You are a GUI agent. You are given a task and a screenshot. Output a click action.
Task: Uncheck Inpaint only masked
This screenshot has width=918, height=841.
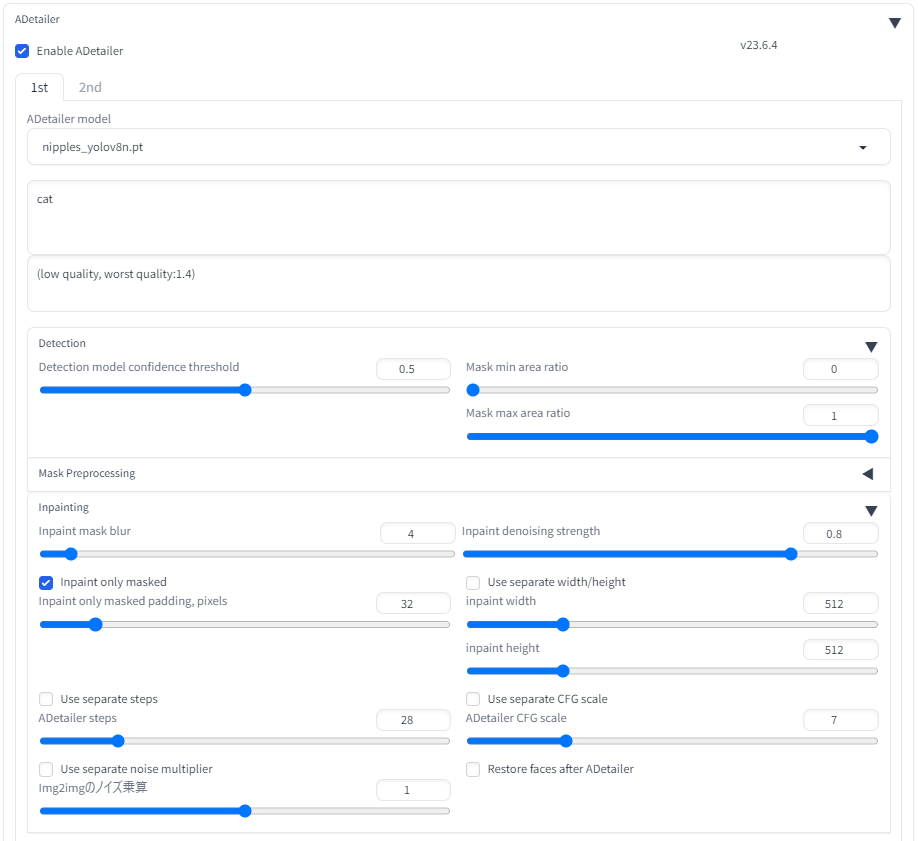pos(46,582)
